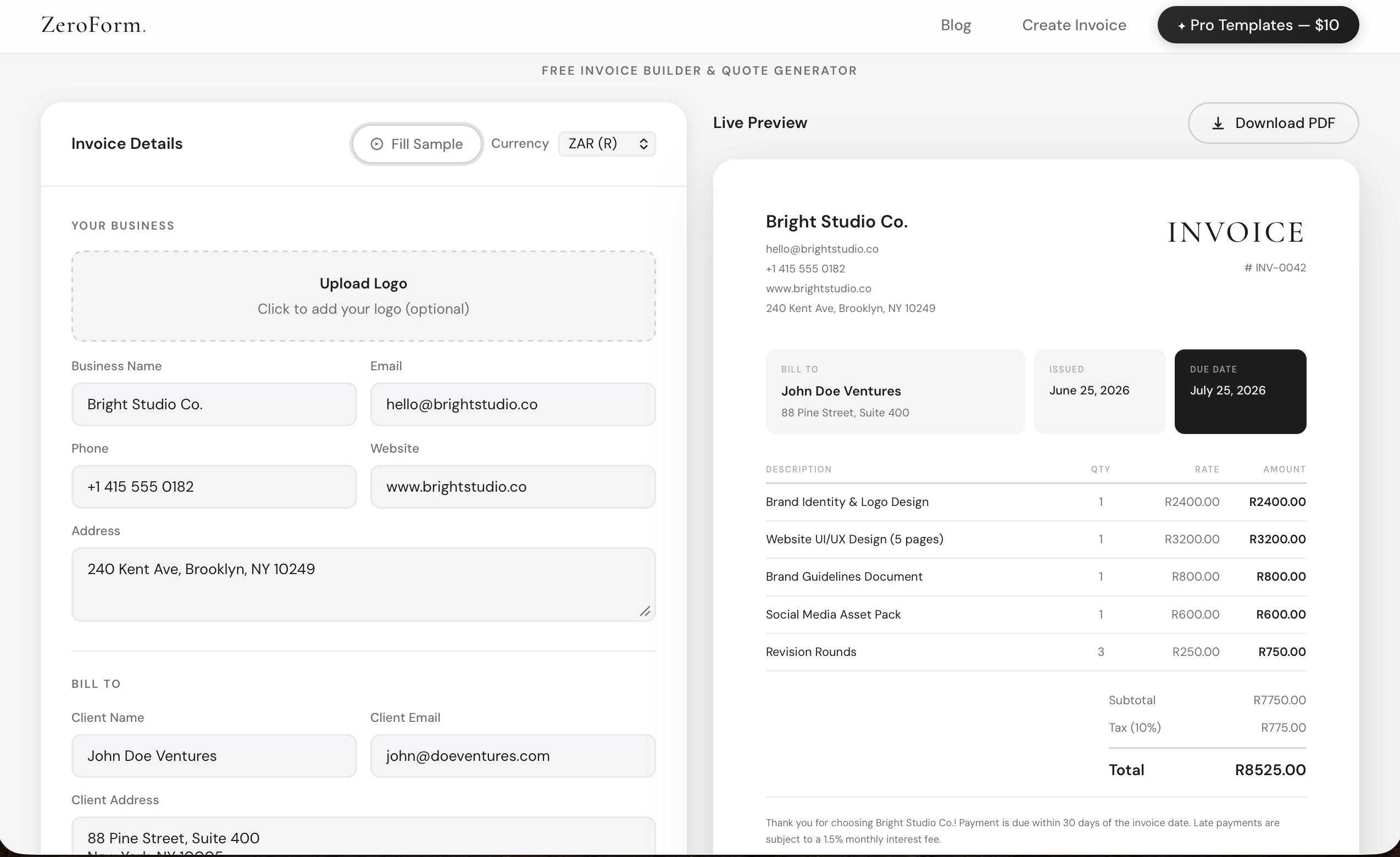
Task: Click the INVOICE heading in preview
Action: tap(1236, 232)
